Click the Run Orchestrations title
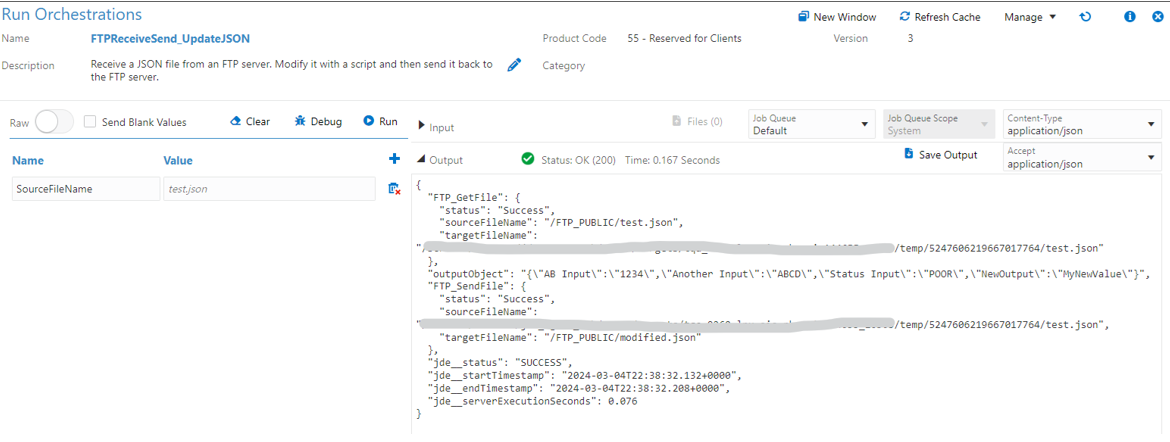 [x=72, y=13]
